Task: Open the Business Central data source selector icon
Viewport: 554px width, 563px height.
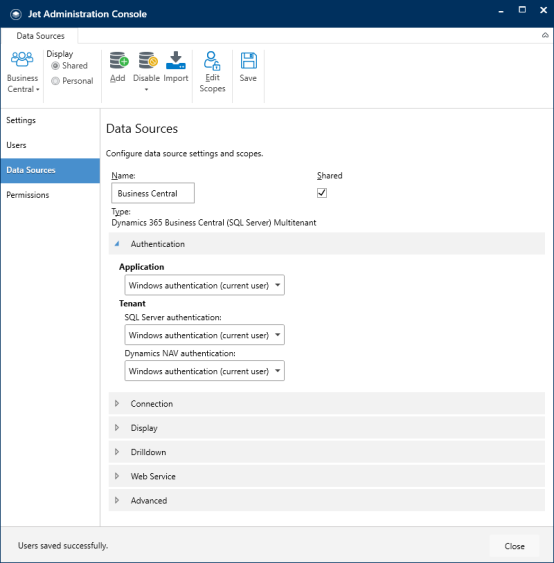Action: (x=22, y=60)
